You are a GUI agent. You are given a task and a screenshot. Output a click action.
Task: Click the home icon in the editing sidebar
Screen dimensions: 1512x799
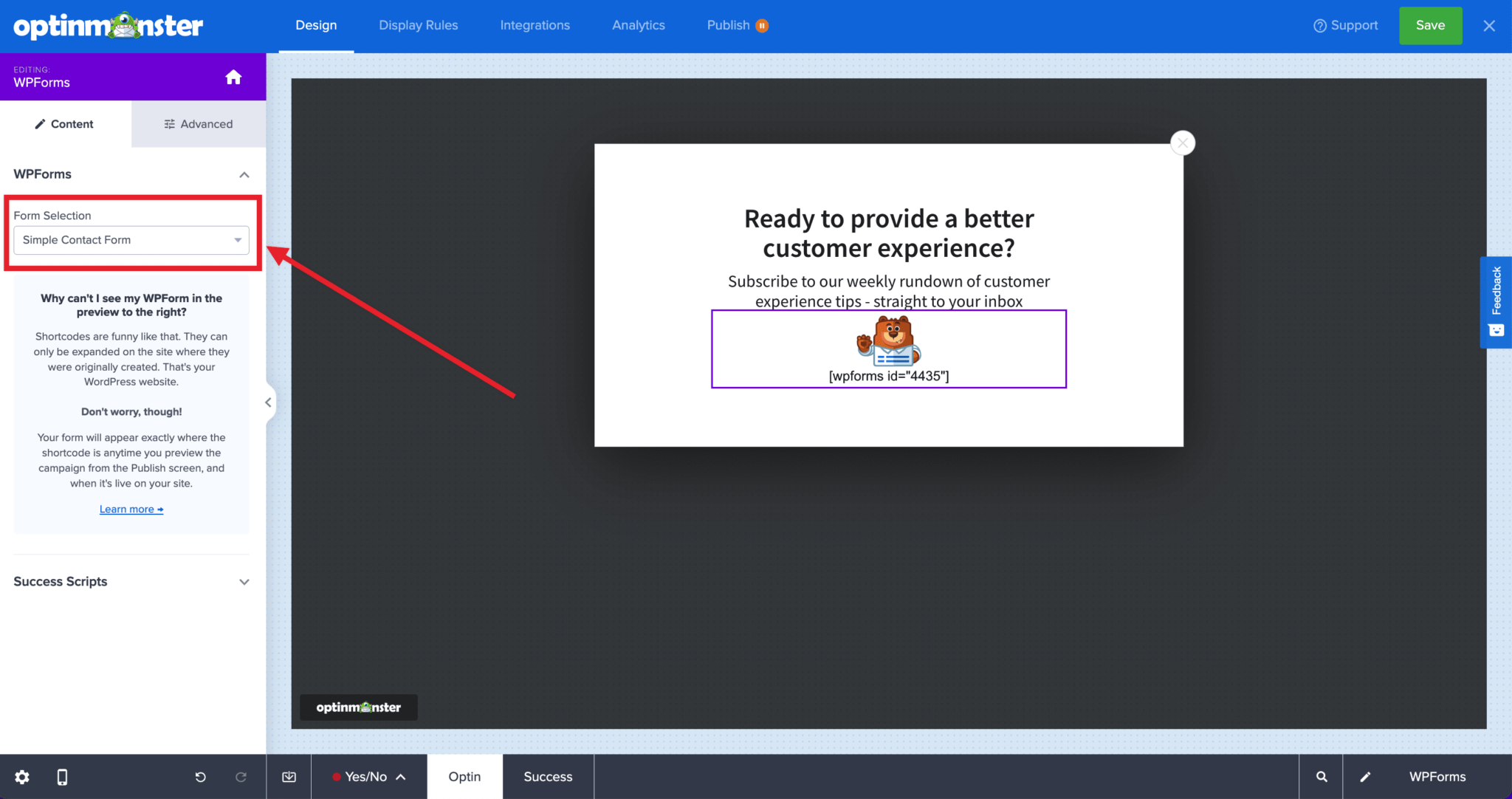[233, 76]
